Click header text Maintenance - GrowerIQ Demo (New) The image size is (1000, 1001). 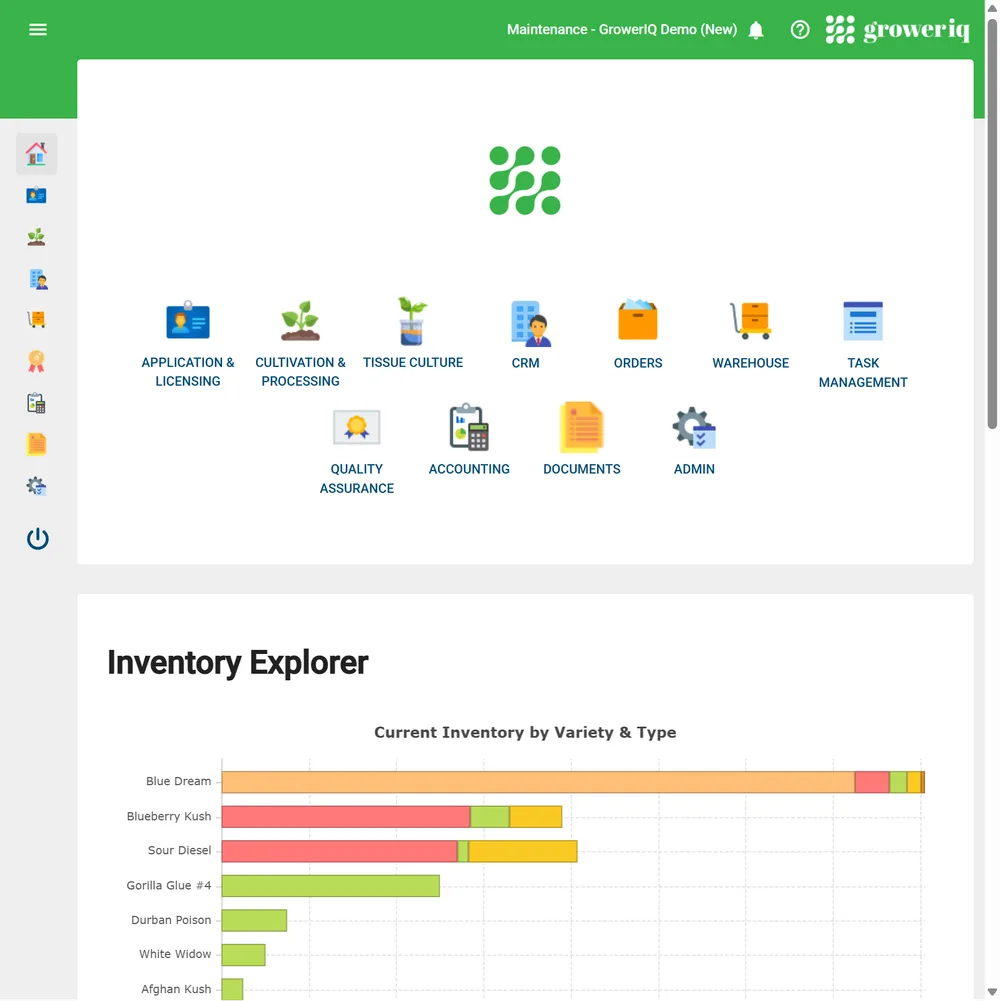point(621,29)
